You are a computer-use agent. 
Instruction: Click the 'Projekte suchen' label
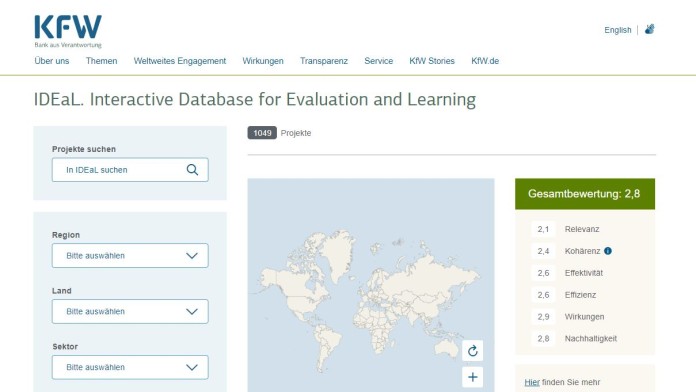tap(84, 149)
